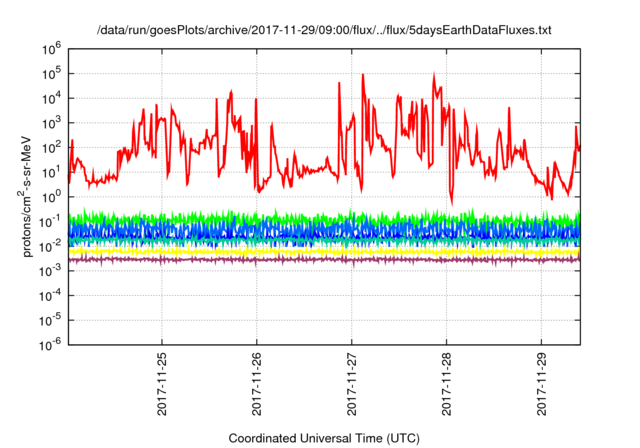Viewport: 640px width, 448px height.
Task: Click the purple flux data line
Action: (324, 259)
